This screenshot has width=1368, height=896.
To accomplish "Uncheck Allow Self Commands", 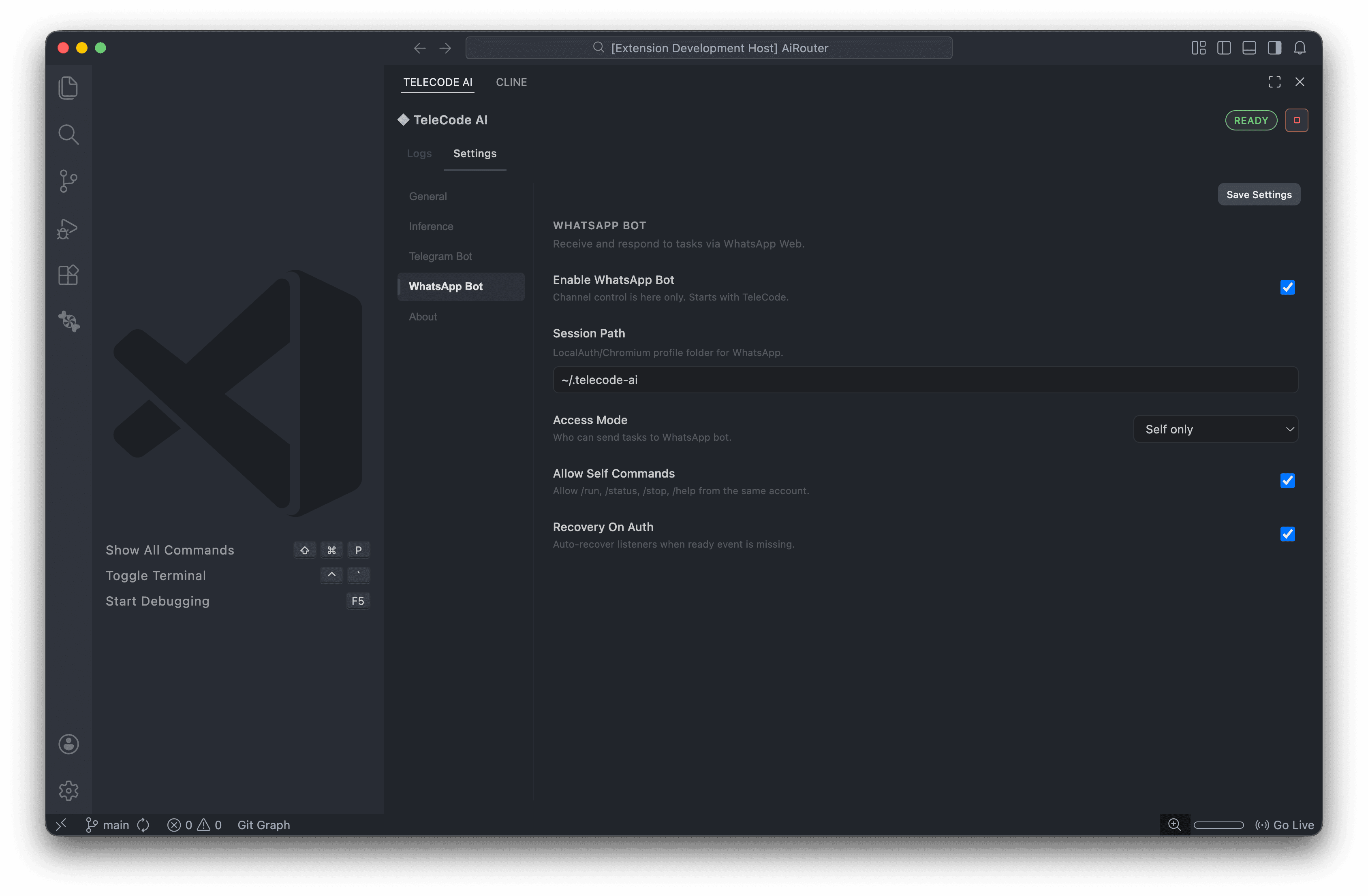I will [1287, 480].
